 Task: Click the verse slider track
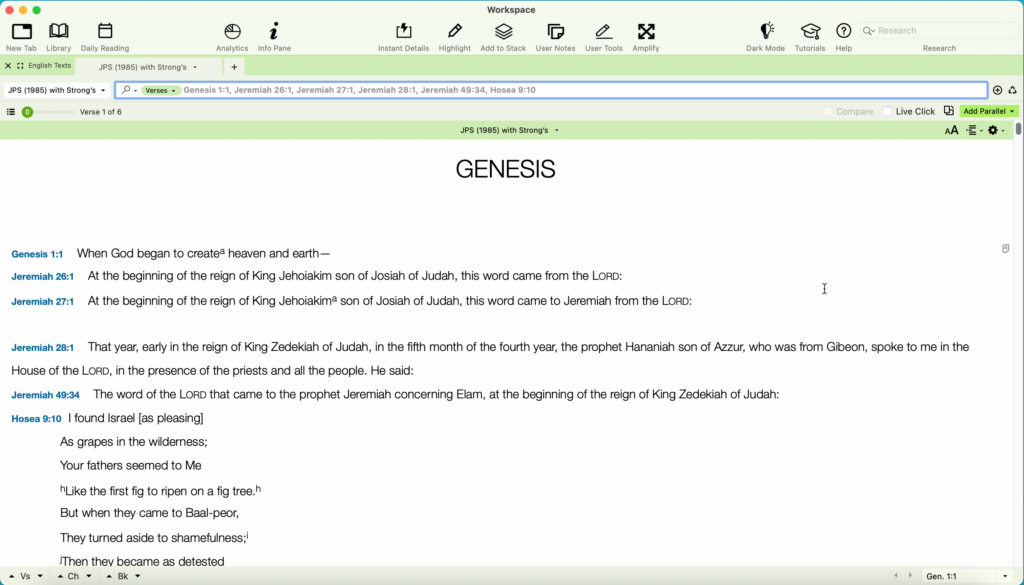click(54, 112)
